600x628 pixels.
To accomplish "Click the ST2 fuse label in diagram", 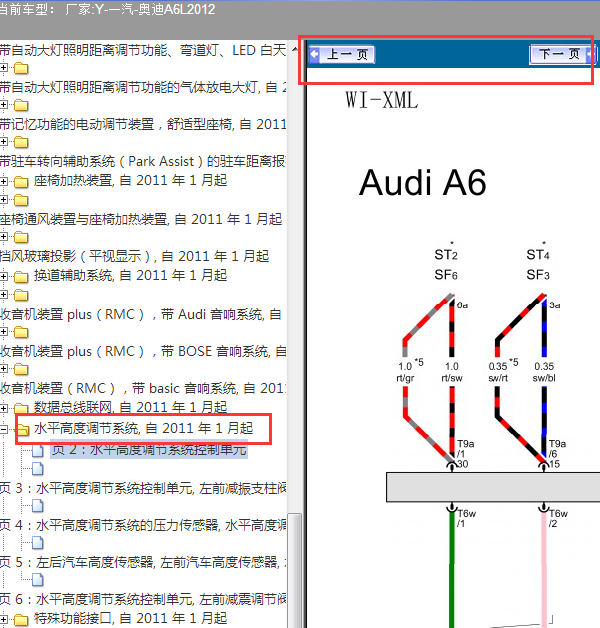I will click(x=446, y=255).
